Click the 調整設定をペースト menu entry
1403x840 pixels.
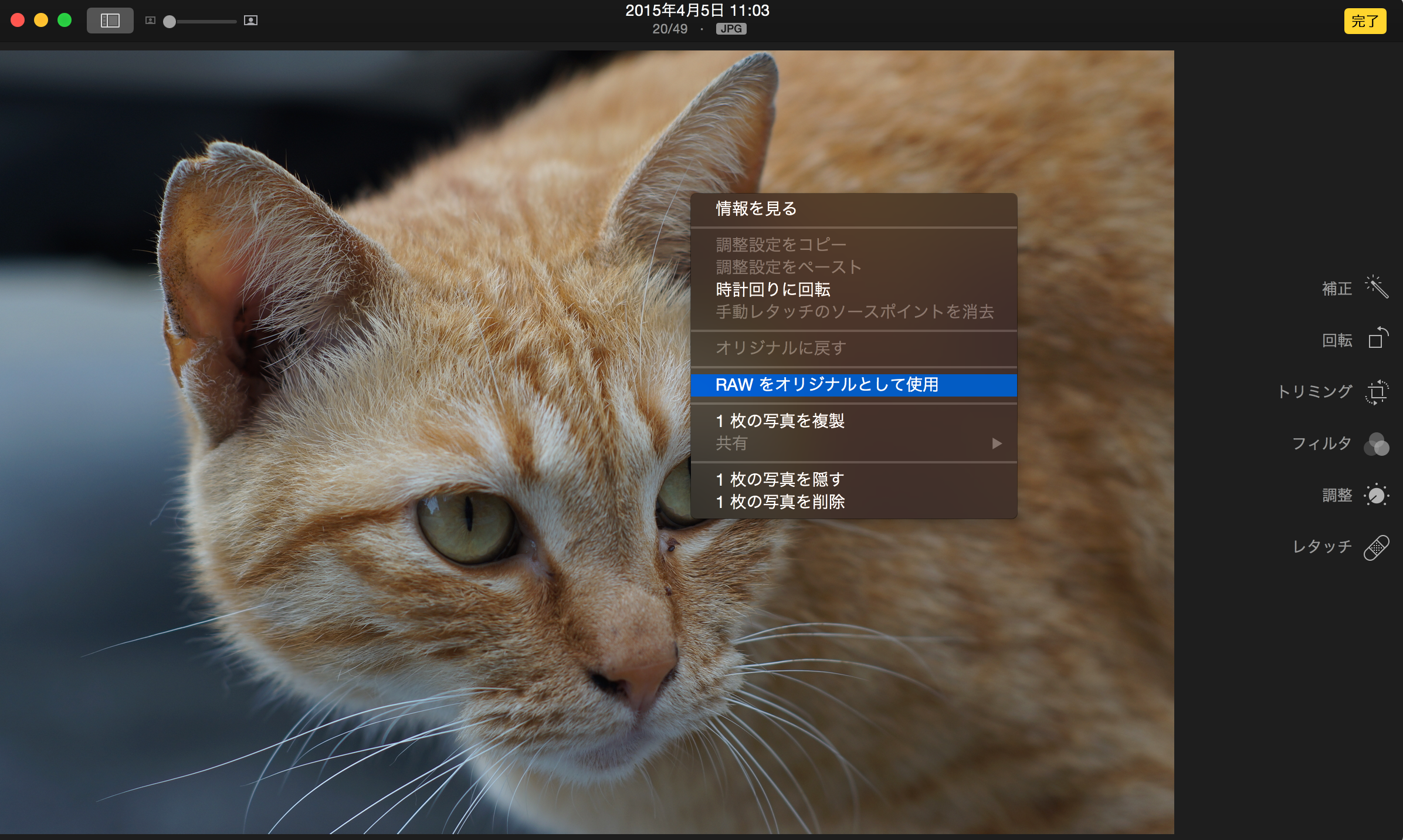[853, 267]
